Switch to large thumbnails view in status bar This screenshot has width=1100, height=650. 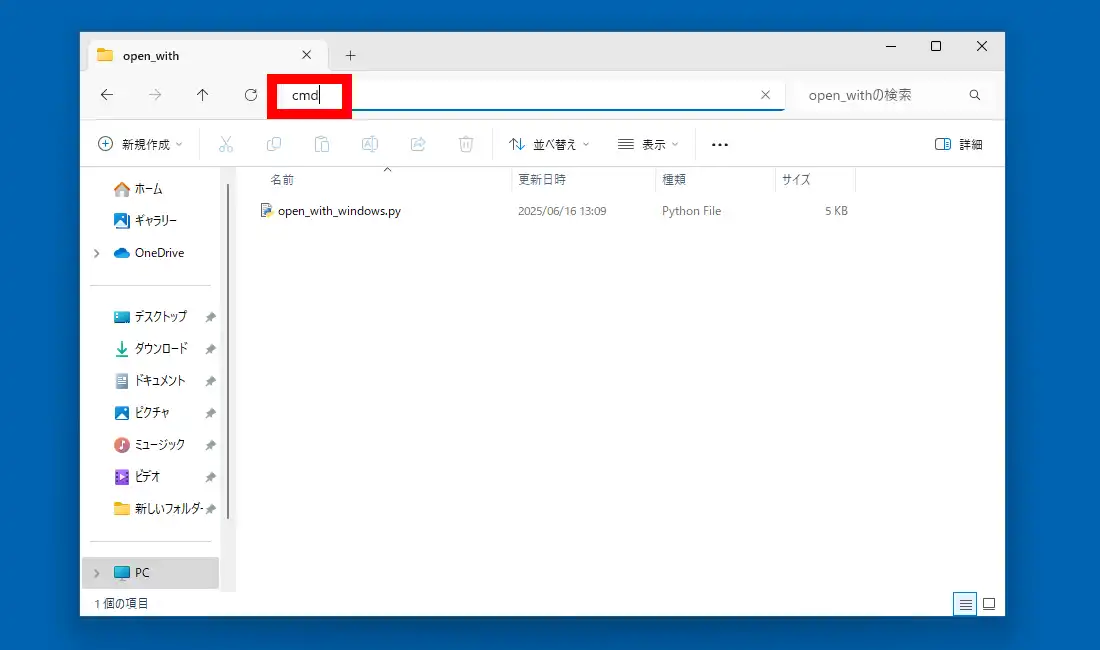click(x=989, y=604)
